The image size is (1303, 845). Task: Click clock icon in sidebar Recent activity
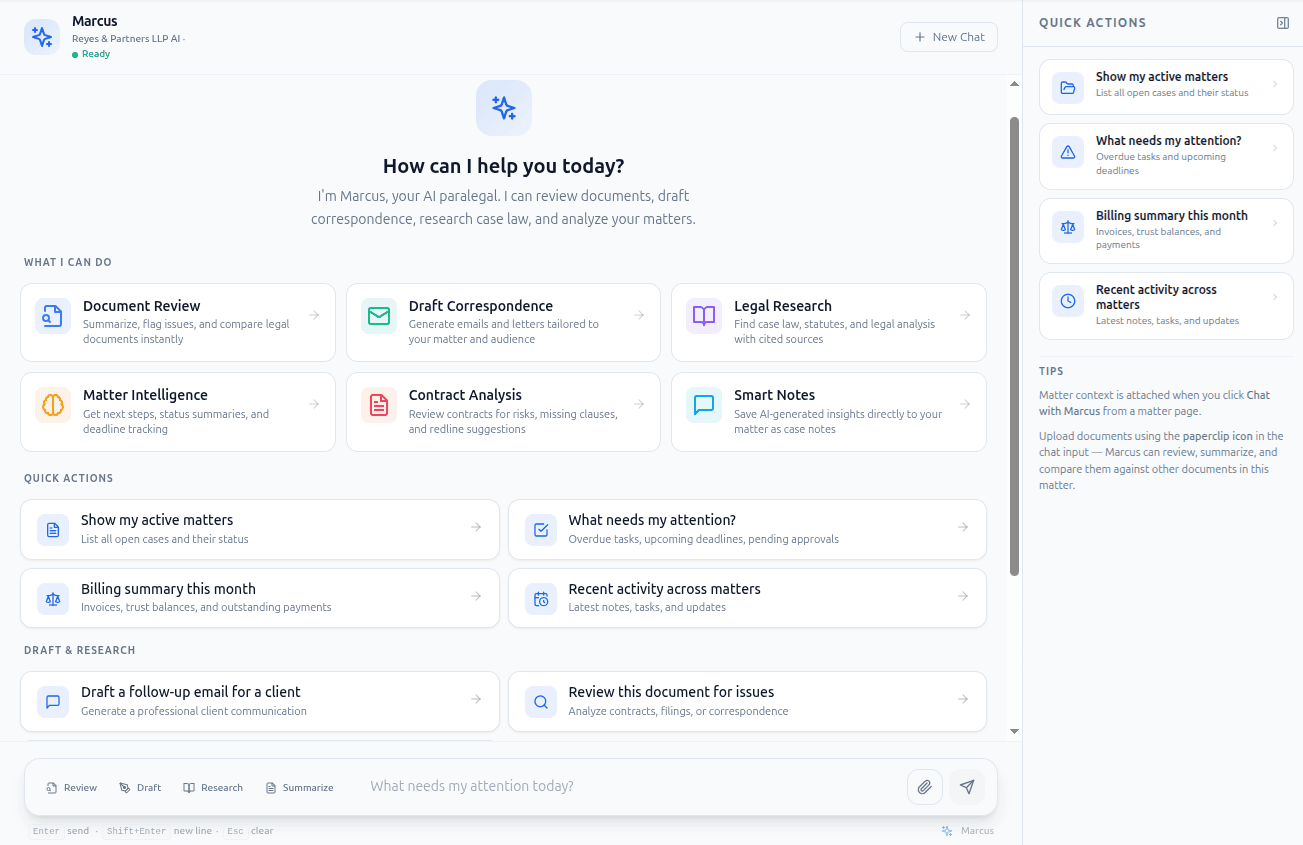[1068, 301]
